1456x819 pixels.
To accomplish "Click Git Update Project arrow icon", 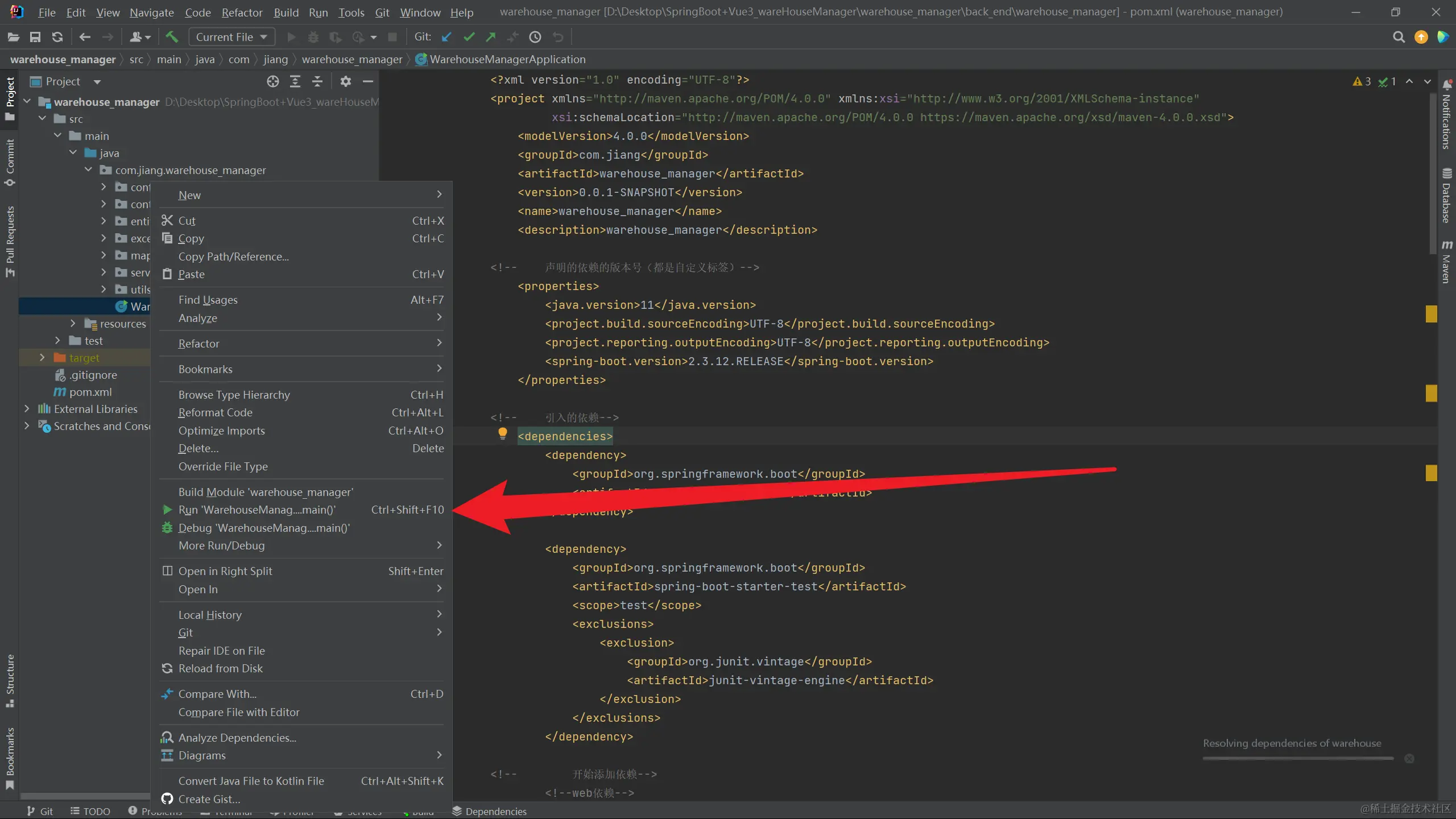I will (446, 37).
